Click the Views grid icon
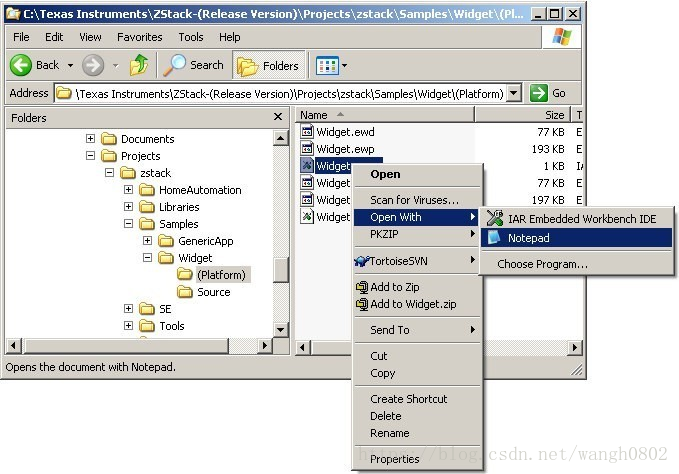 point(327,66)
